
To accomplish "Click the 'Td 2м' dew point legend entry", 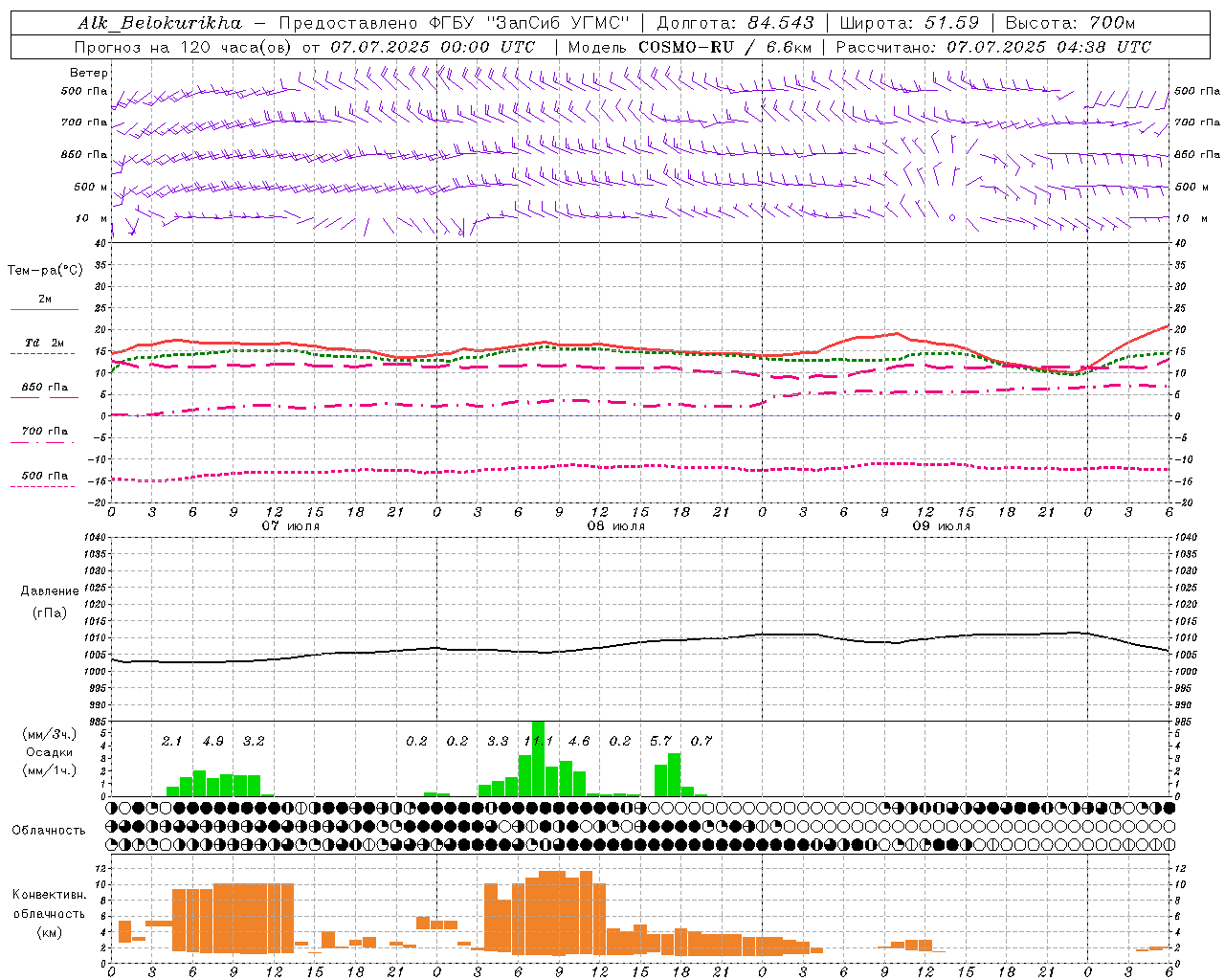I will (44, 343).
